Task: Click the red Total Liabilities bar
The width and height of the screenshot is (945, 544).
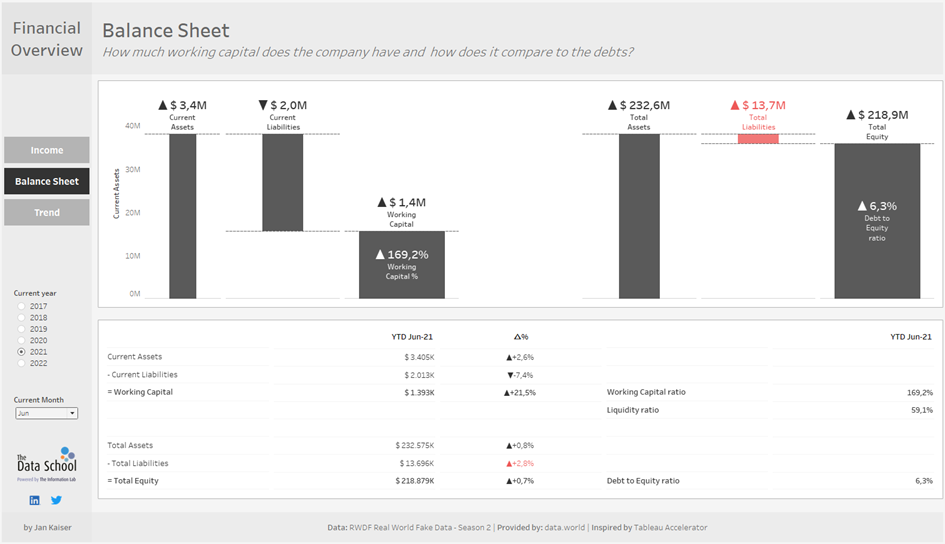Action: pyautogui.click(x=758, y=139)
